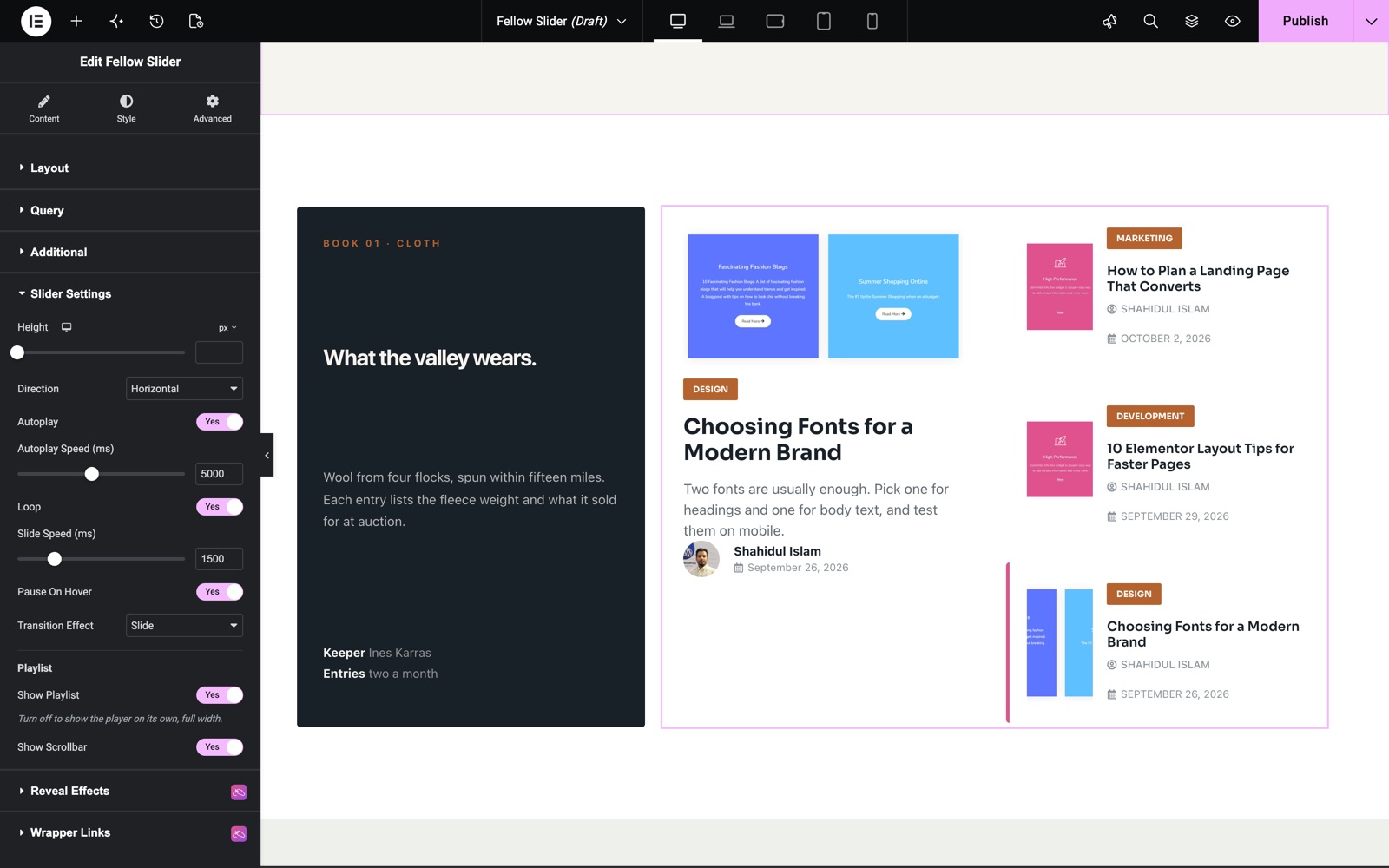
Task: Switch to the Style tab
Action: [127, 108]
